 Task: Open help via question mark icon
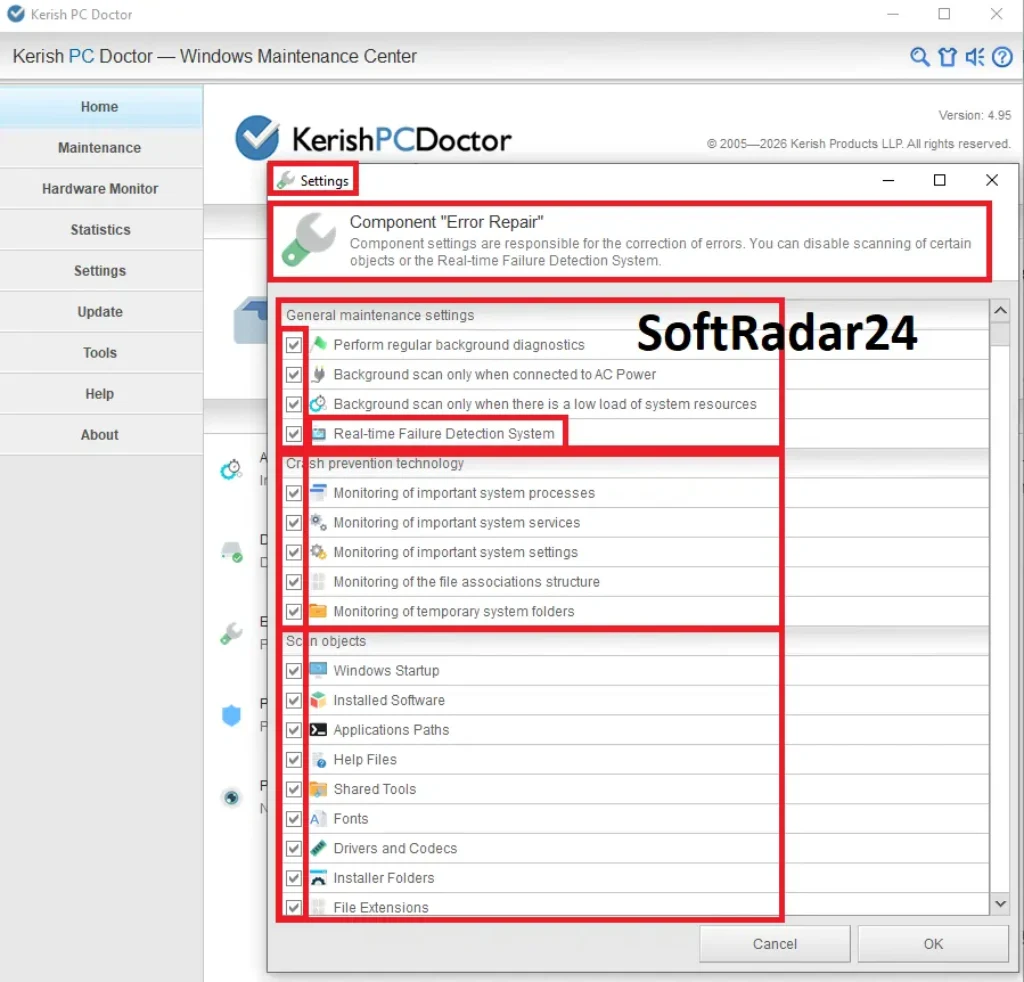tap(1002, 57)
